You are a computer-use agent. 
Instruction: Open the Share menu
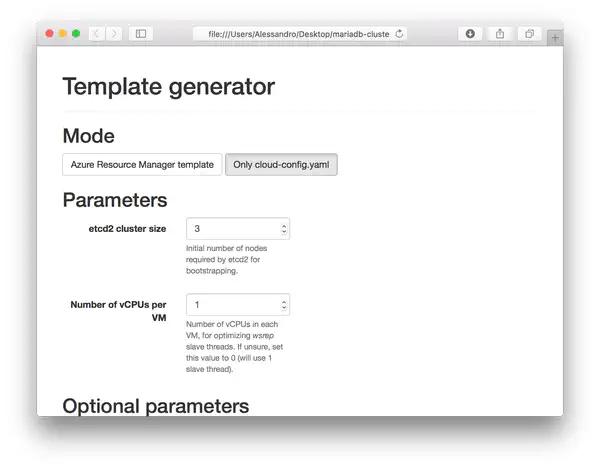[500, 33]
